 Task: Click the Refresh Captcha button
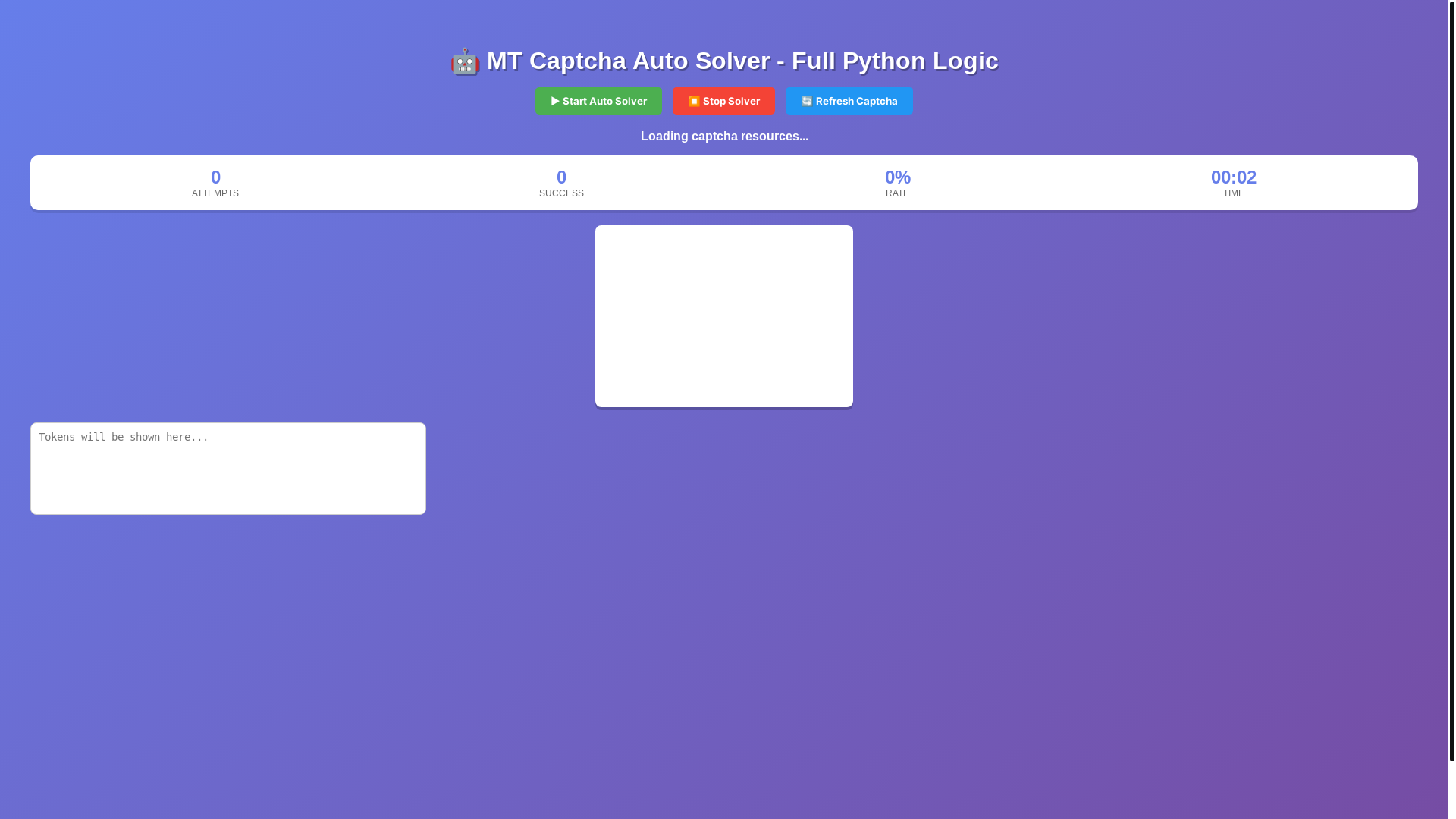[x=849, y=101]
